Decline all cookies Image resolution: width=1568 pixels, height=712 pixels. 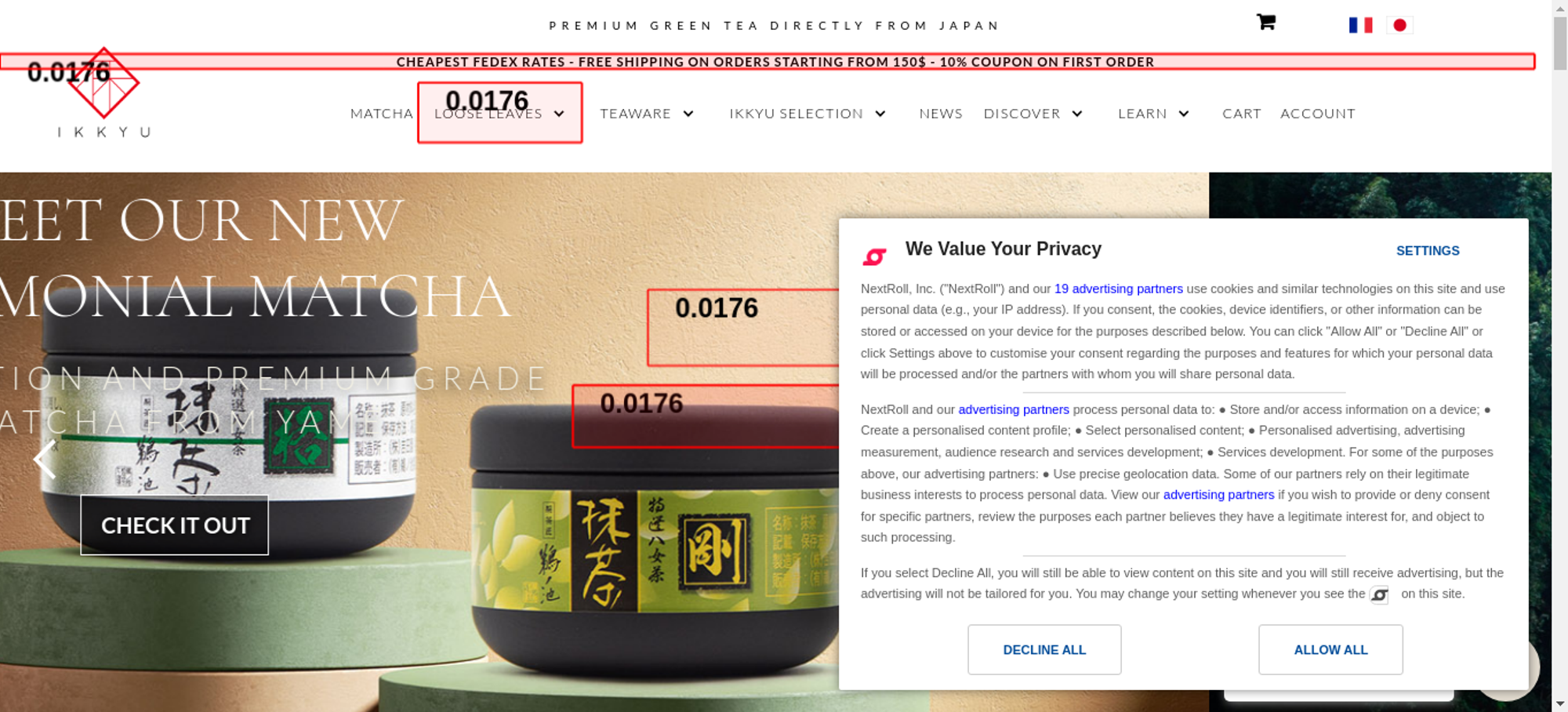pyautogui.click(x=1044, y=650)
